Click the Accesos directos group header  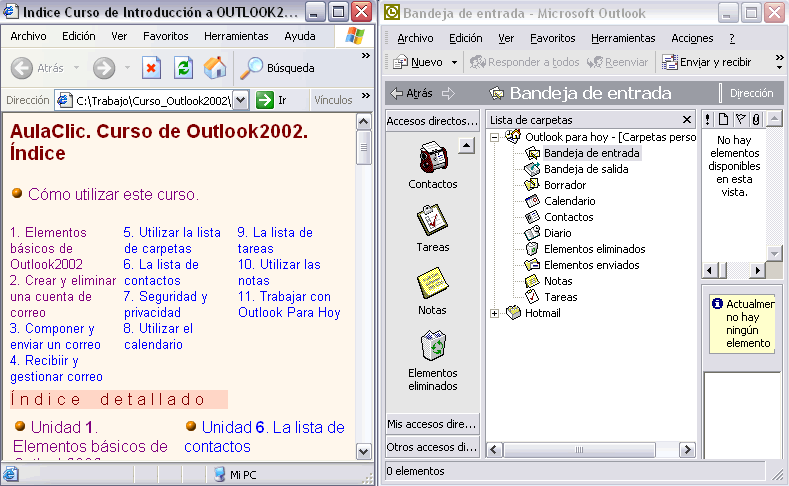pos(432,121)
